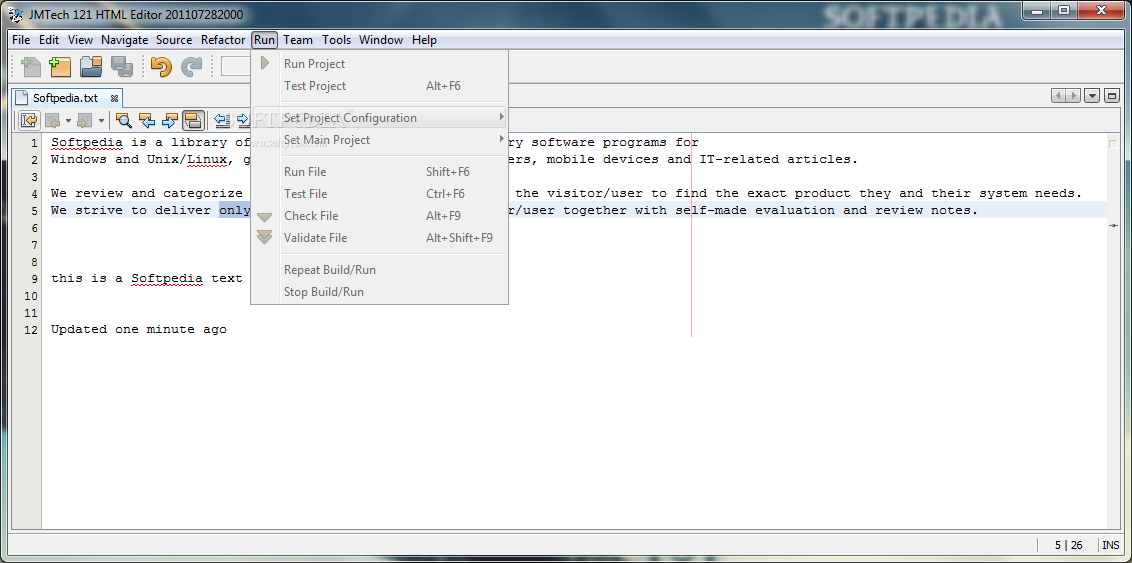Open the Refactor menu
The width and height of the screenshot is (1132, 563).
click(x=223, y=40)
